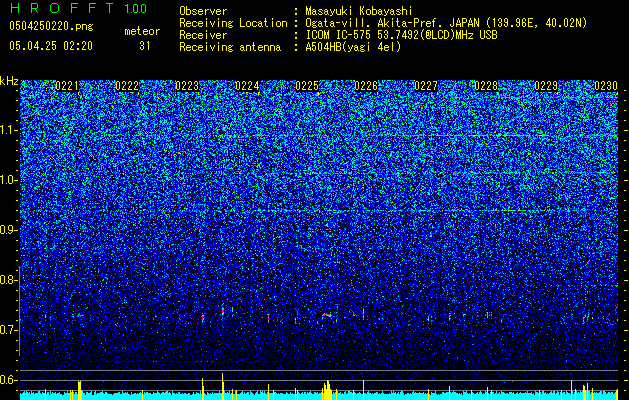Click meteor count value 31
This screenshot has width=629, height=400.
[x=145, y=46]
